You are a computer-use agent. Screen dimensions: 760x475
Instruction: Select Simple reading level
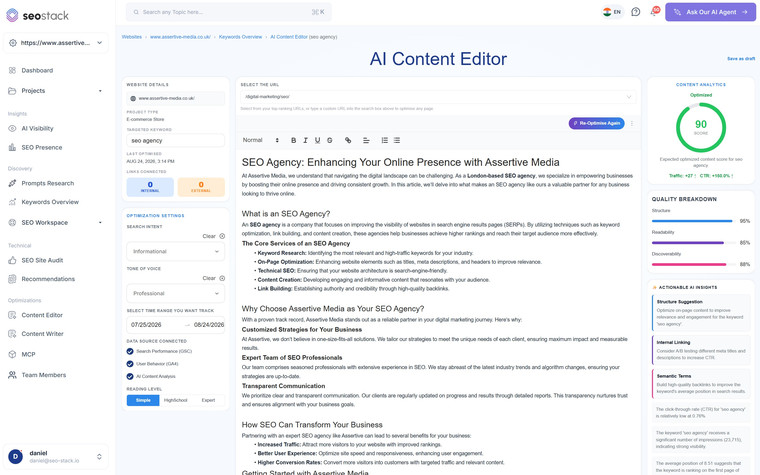[143, 400]
